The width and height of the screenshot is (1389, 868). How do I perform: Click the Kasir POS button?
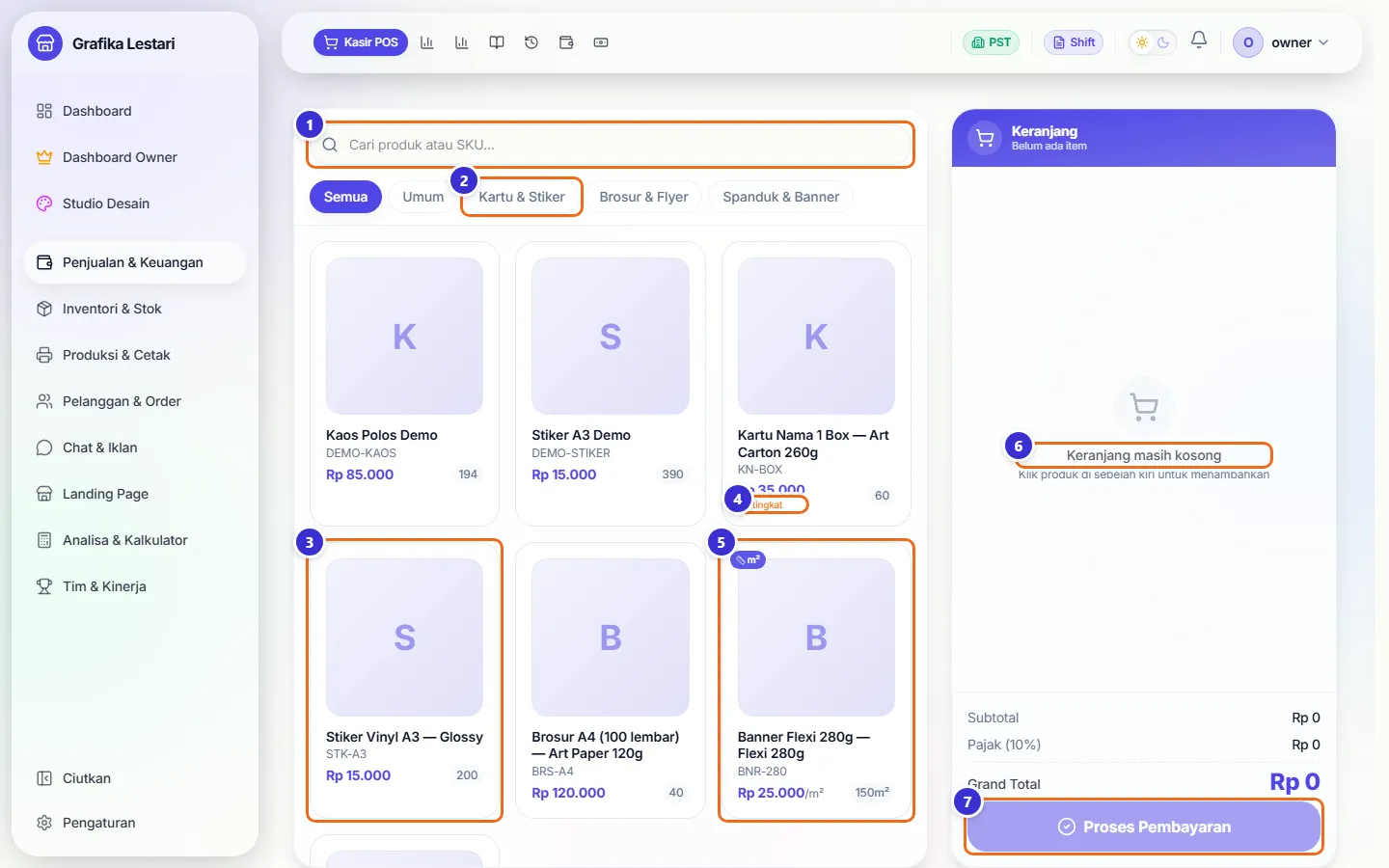coord(361,42)
